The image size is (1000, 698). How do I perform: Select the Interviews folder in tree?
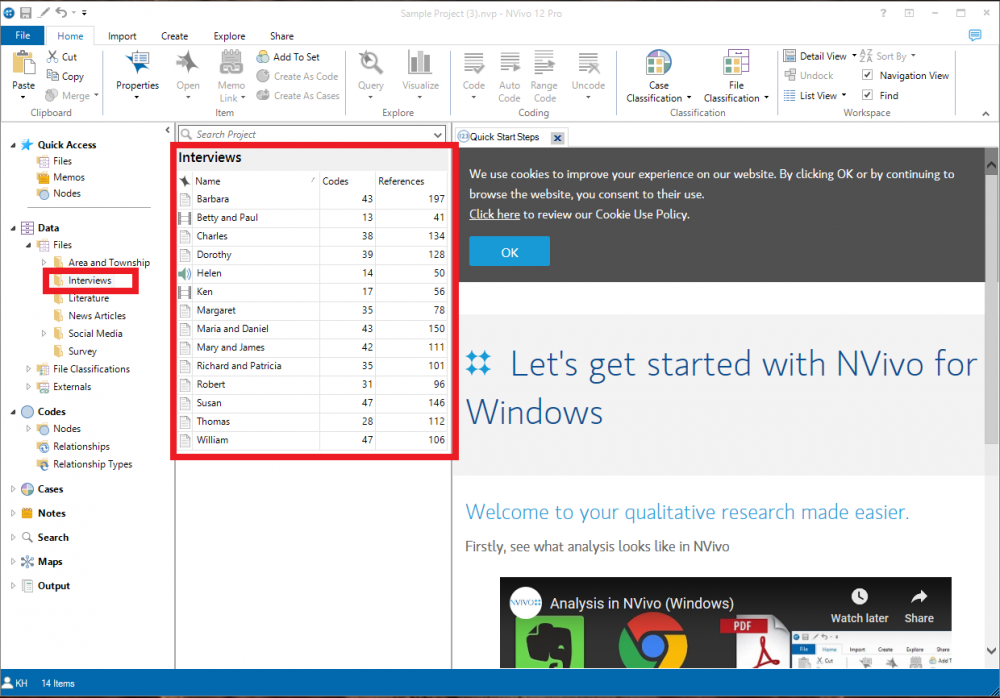[x=90, y=280]
